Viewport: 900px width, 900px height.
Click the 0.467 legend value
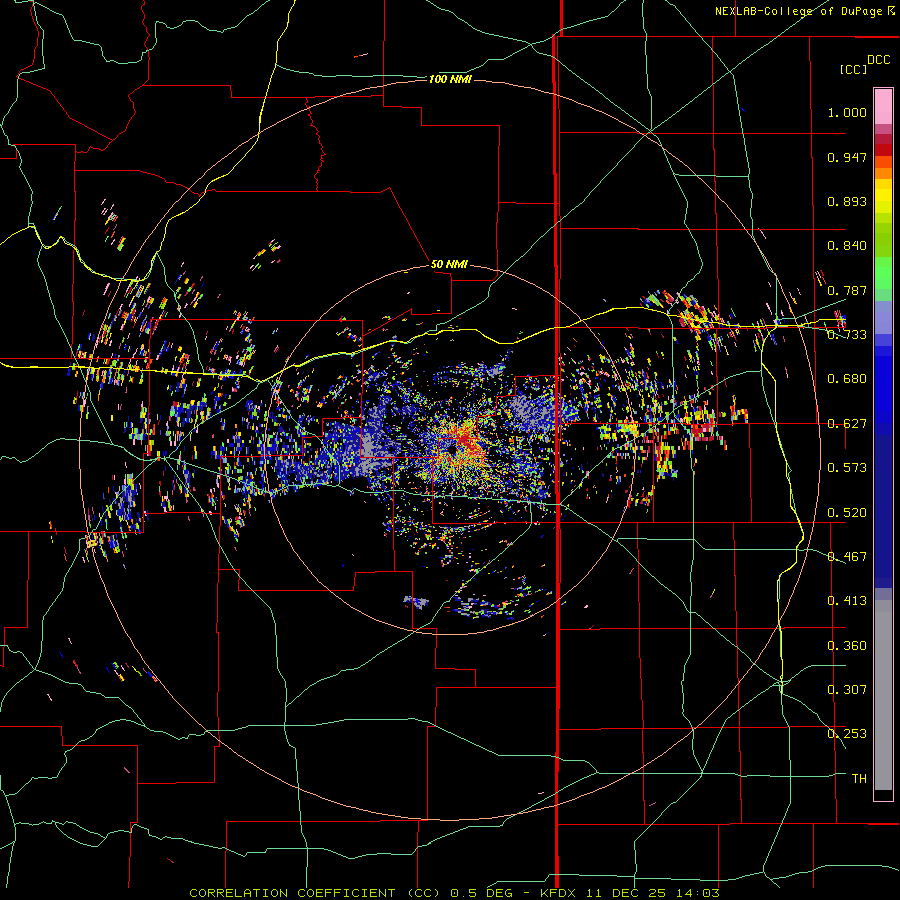click(847, 557)
